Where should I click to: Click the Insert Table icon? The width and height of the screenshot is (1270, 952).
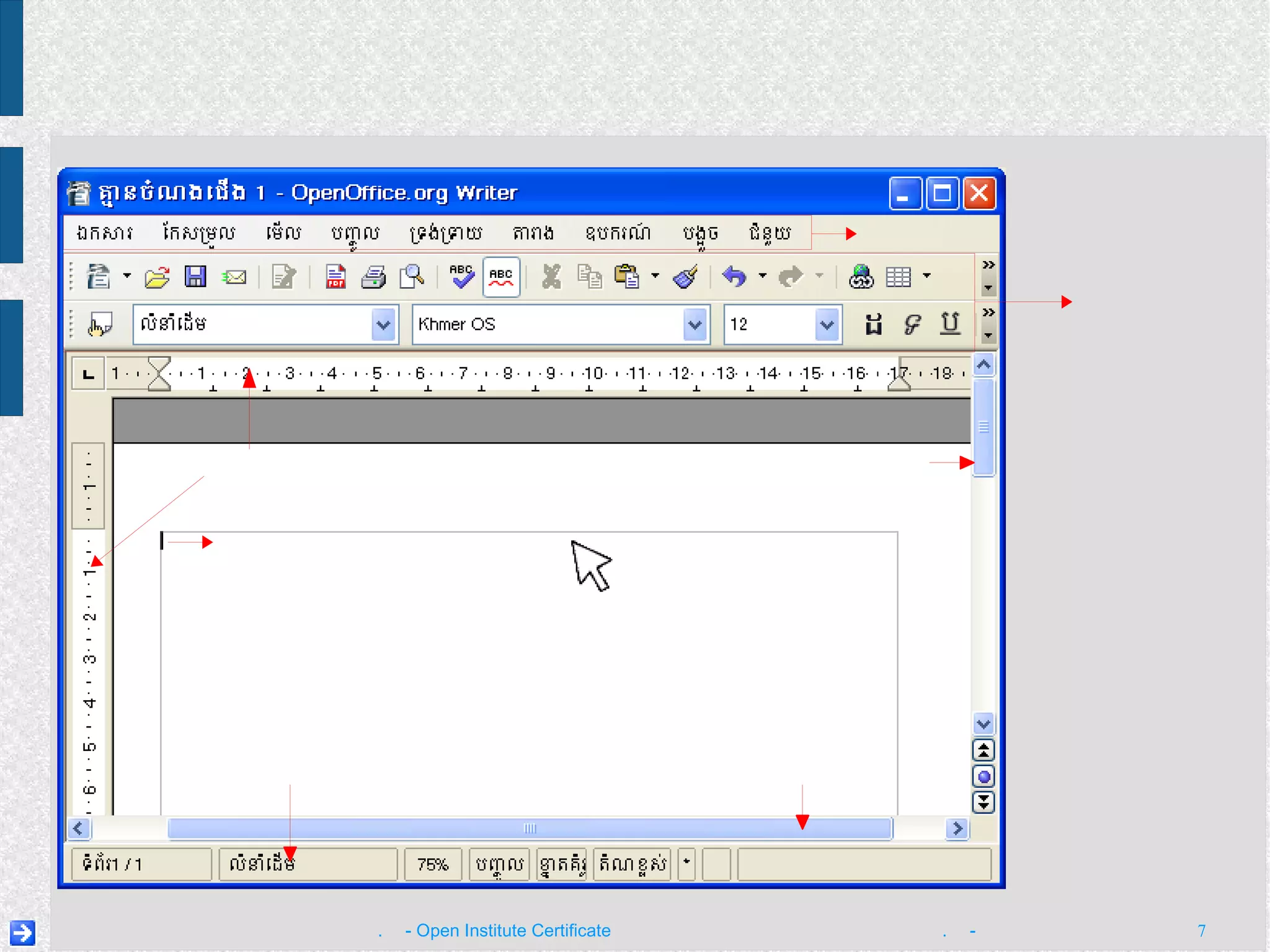pyautogui.click(x=899, y=277)
